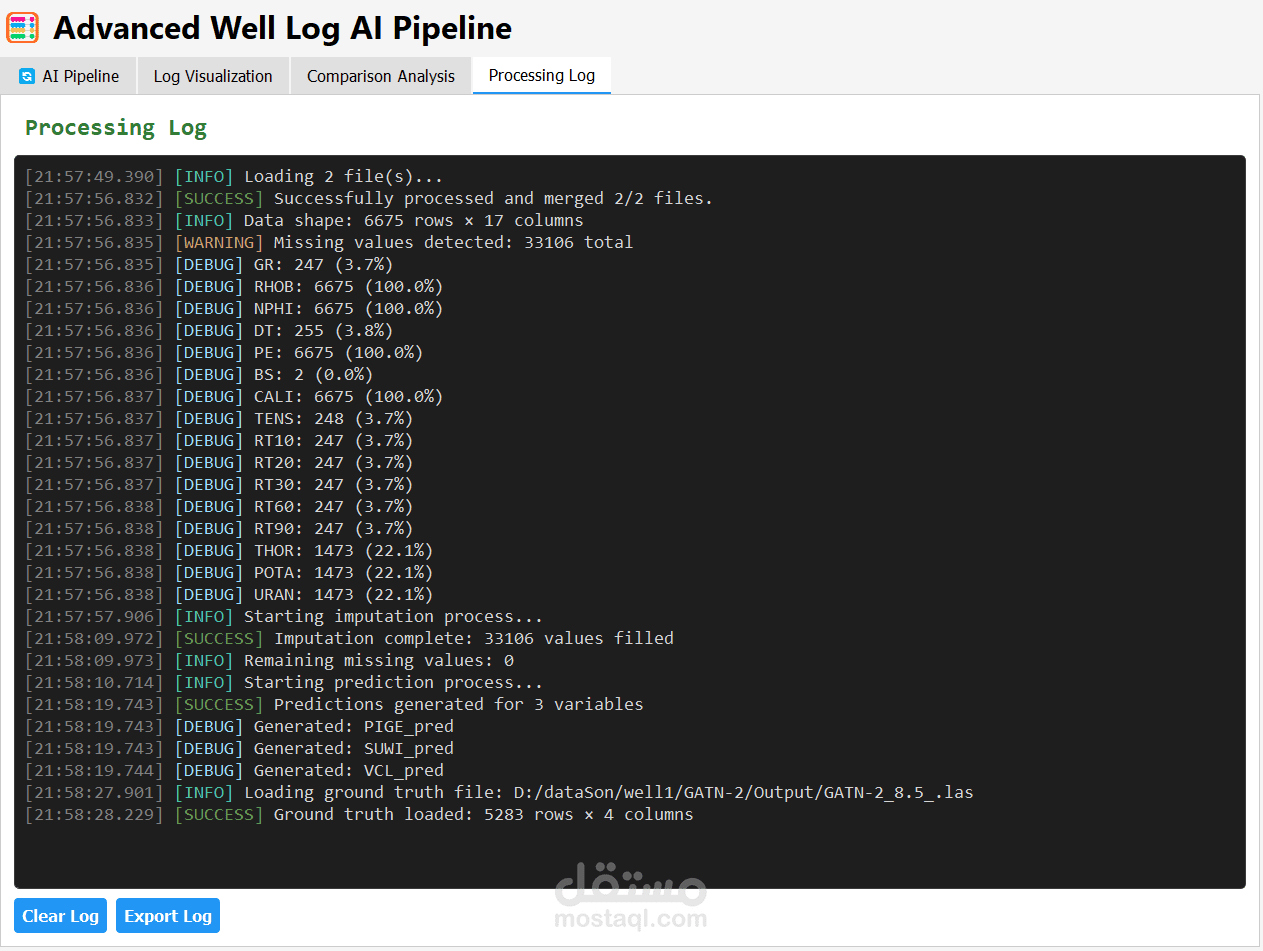
Task: Open the AI Pipeline tab
Action: [69, 76]
